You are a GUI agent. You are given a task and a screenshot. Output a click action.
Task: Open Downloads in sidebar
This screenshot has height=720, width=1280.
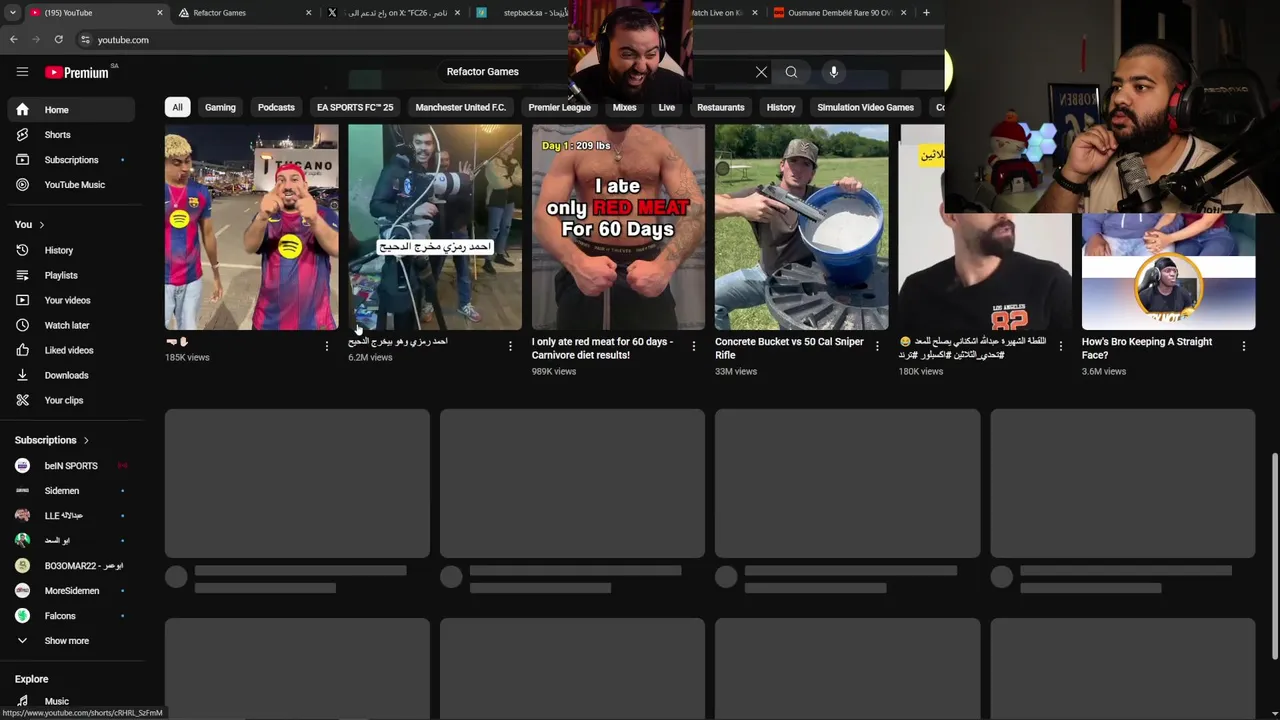(70, 375)
